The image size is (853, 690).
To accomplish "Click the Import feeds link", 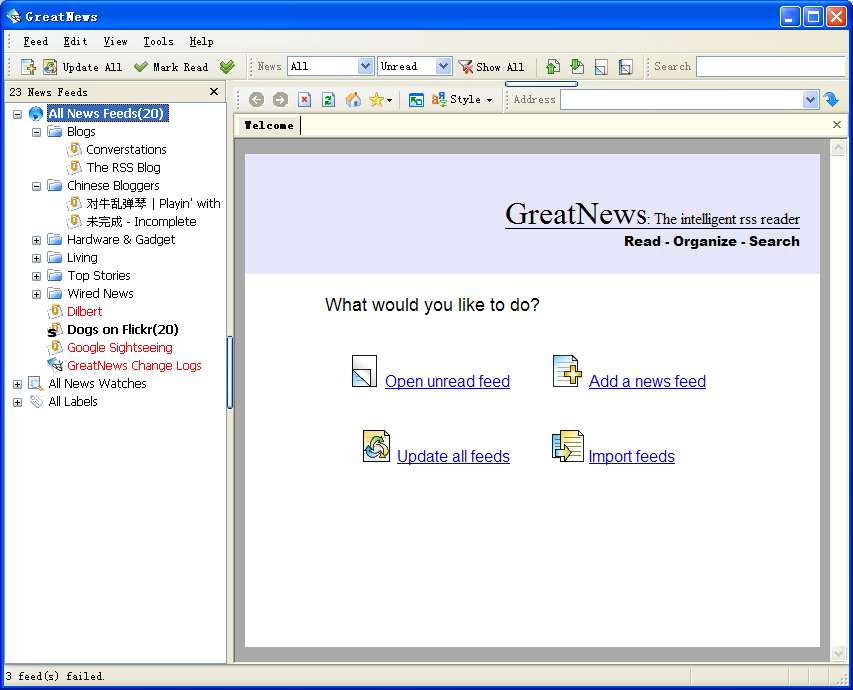I will [x=632, y=456].
